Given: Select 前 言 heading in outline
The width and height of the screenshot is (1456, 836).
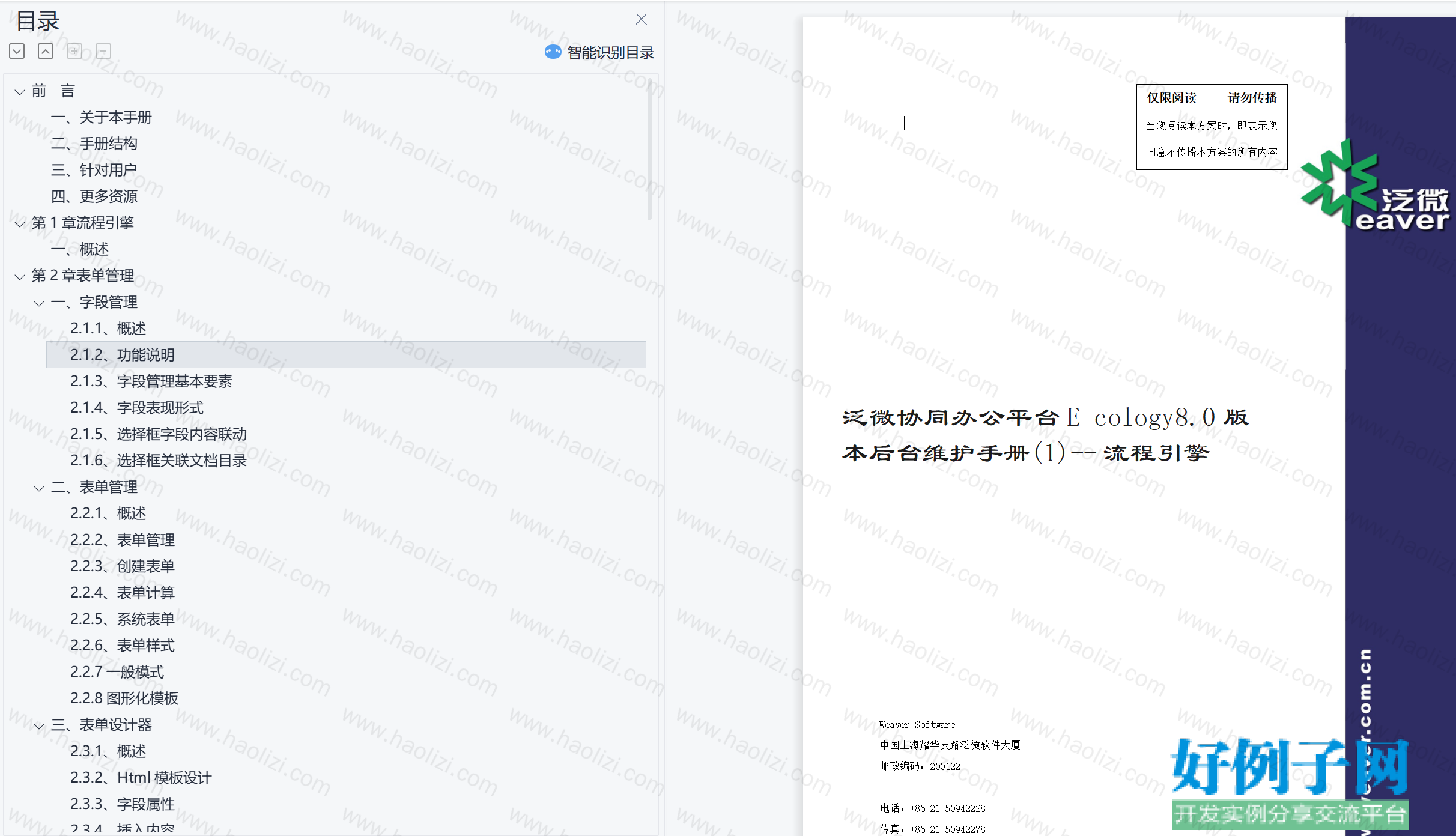Looking at the screenshot, I should (53, 91).
